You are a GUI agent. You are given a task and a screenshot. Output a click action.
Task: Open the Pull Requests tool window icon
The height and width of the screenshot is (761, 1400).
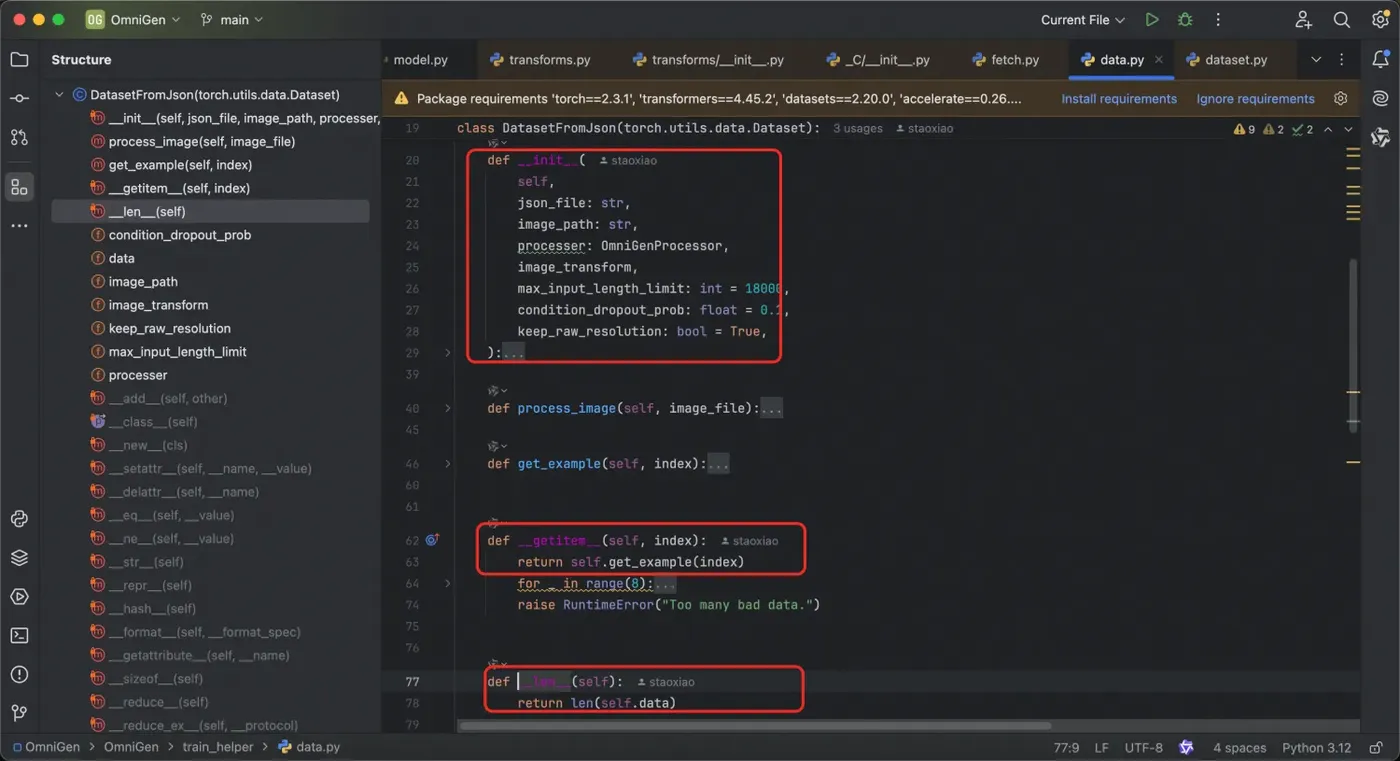point(19,137)
